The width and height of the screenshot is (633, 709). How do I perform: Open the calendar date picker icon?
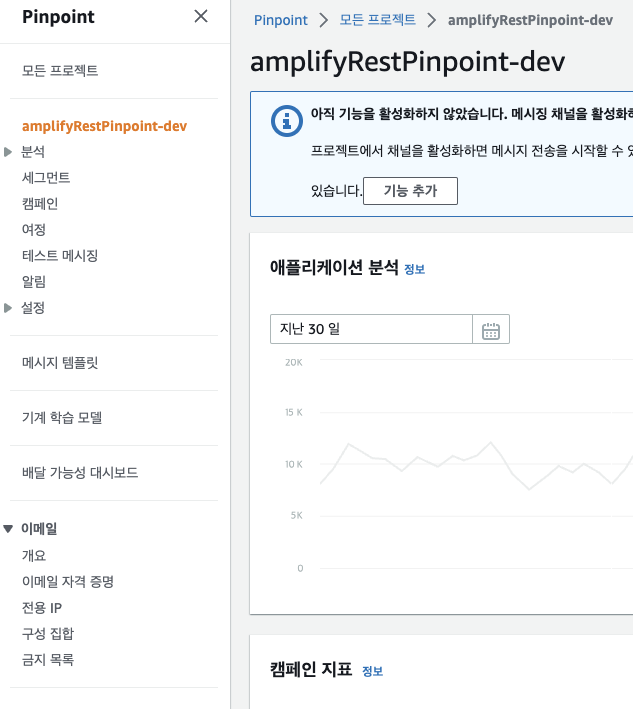point(491,329)
